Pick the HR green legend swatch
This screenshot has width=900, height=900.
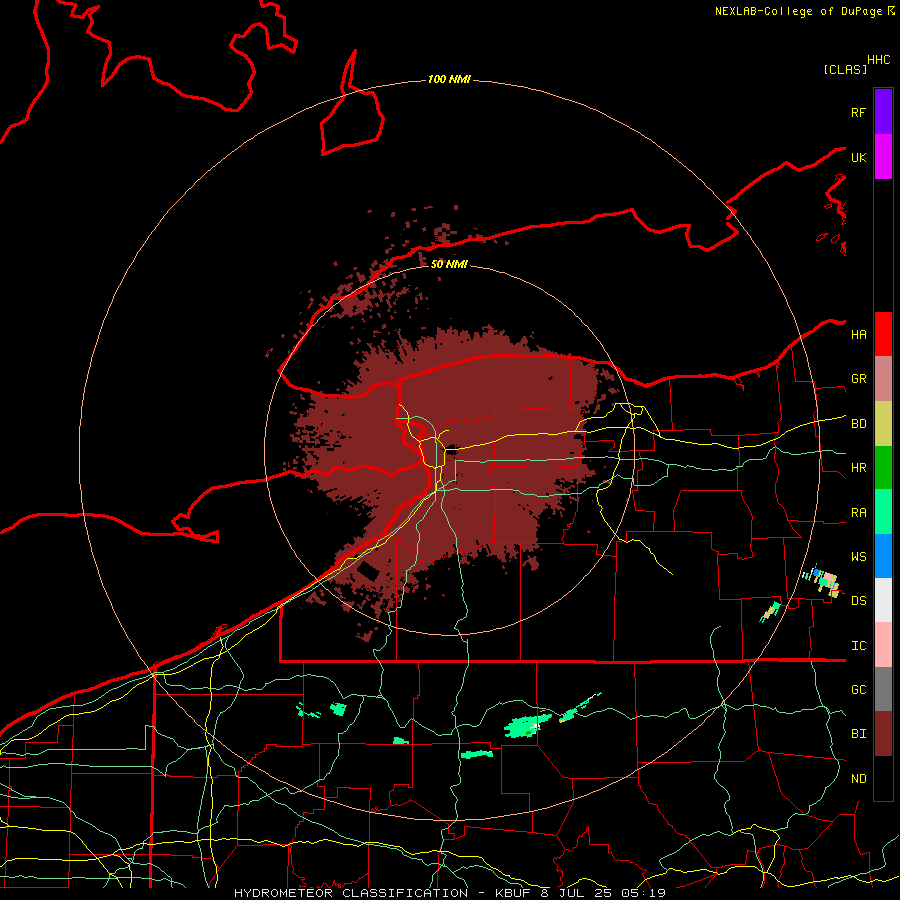883,467
